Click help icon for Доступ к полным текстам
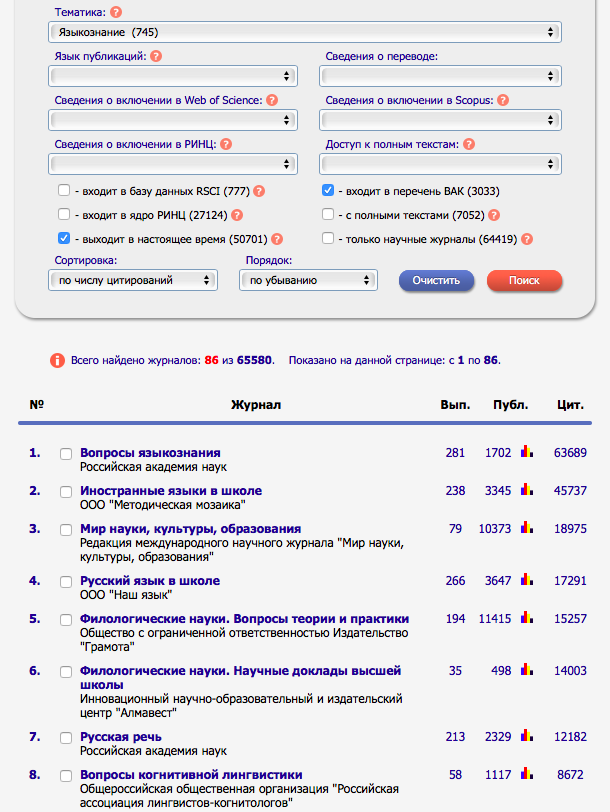 [x=469, y=144]
